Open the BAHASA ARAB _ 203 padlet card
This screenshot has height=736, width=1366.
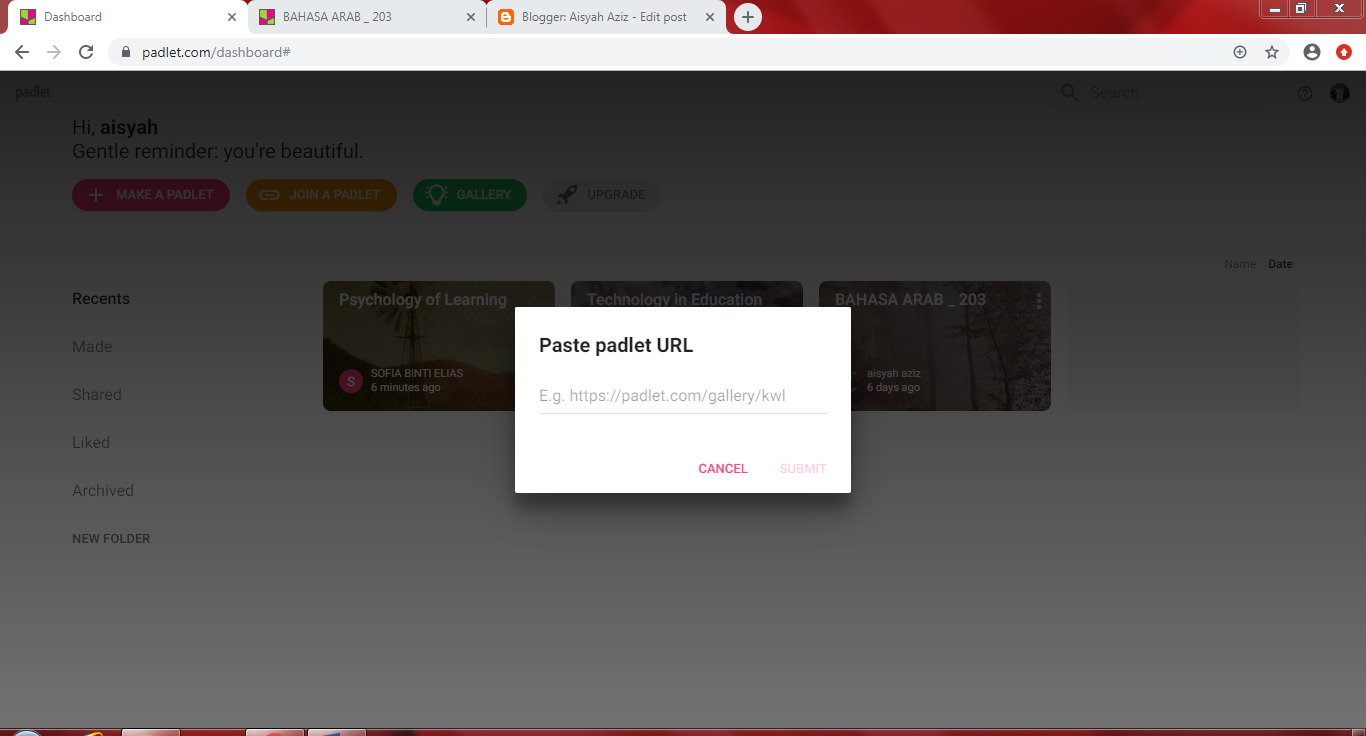[935, 346]
